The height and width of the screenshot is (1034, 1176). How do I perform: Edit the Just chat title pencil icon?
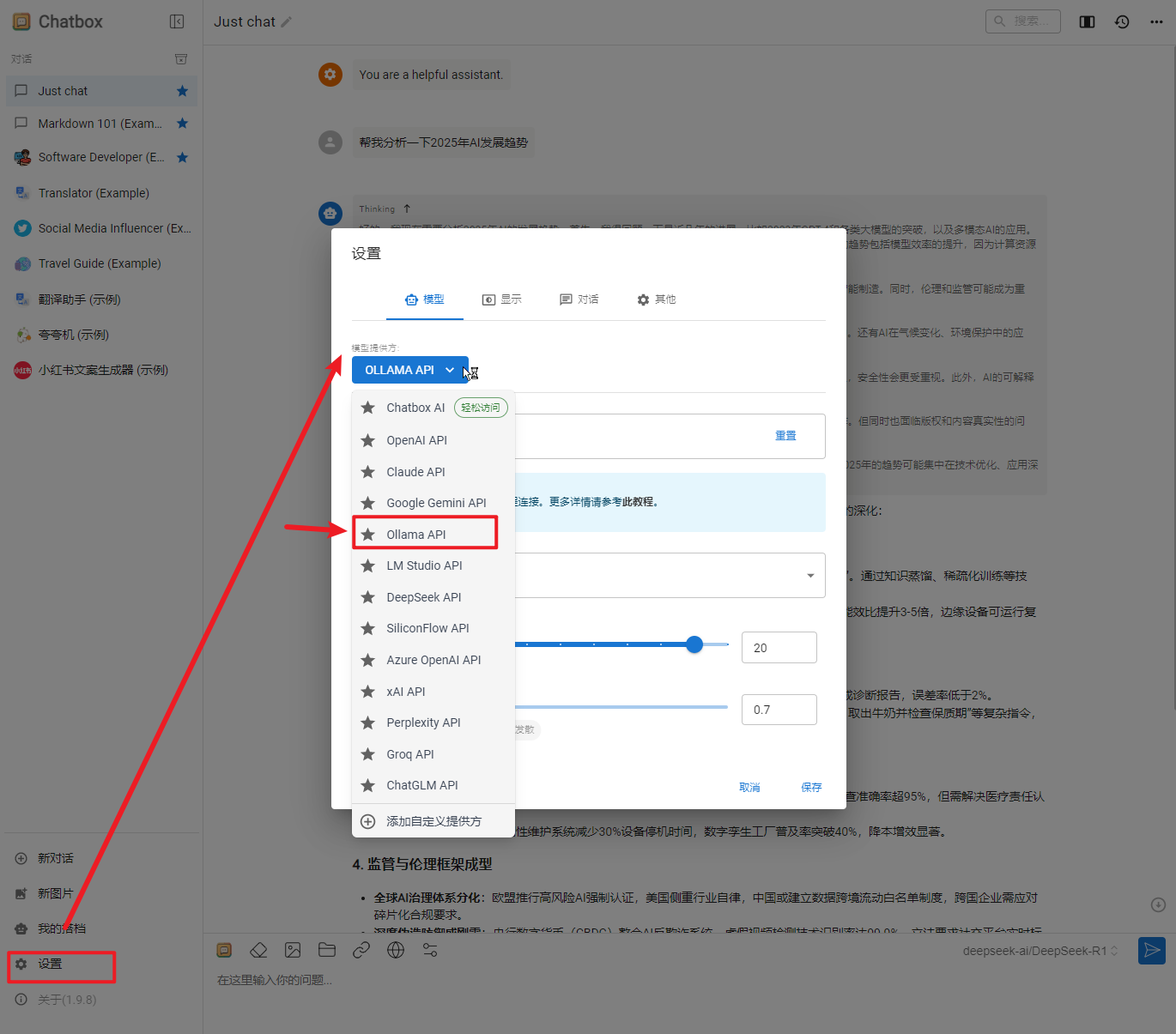point(287,22)
